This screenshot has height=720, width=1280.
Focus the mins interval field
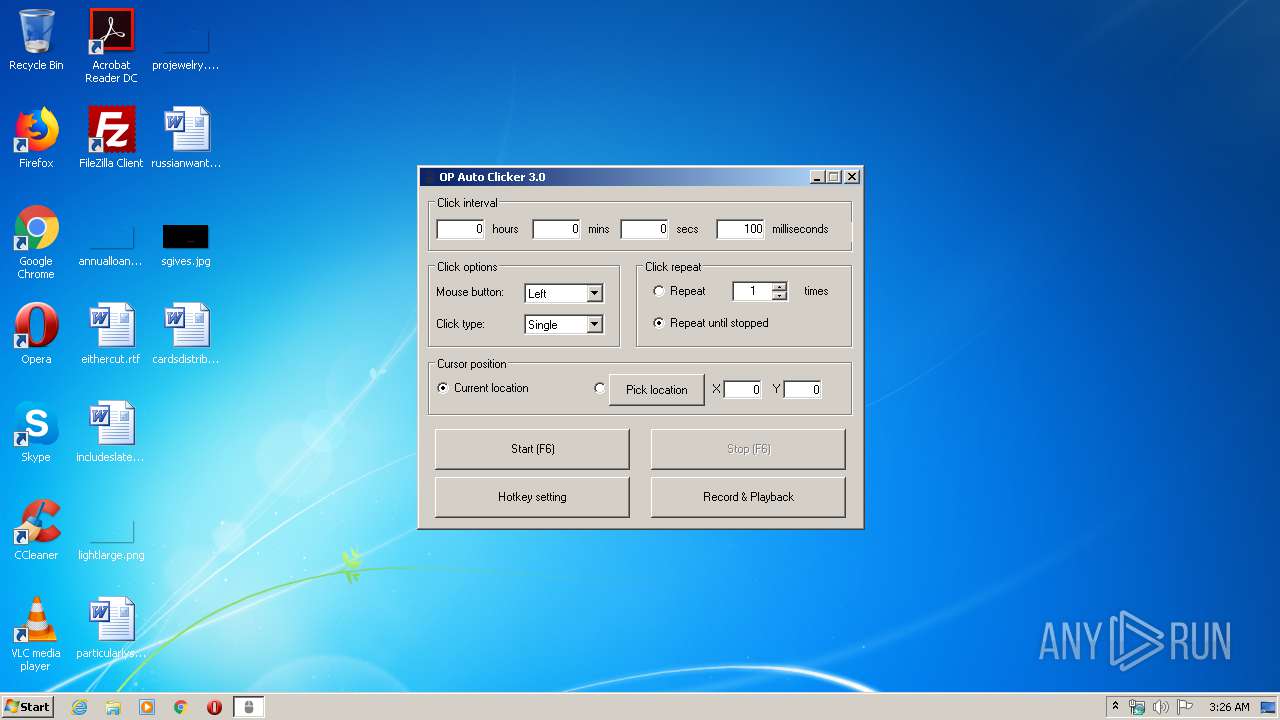[557, 229]
